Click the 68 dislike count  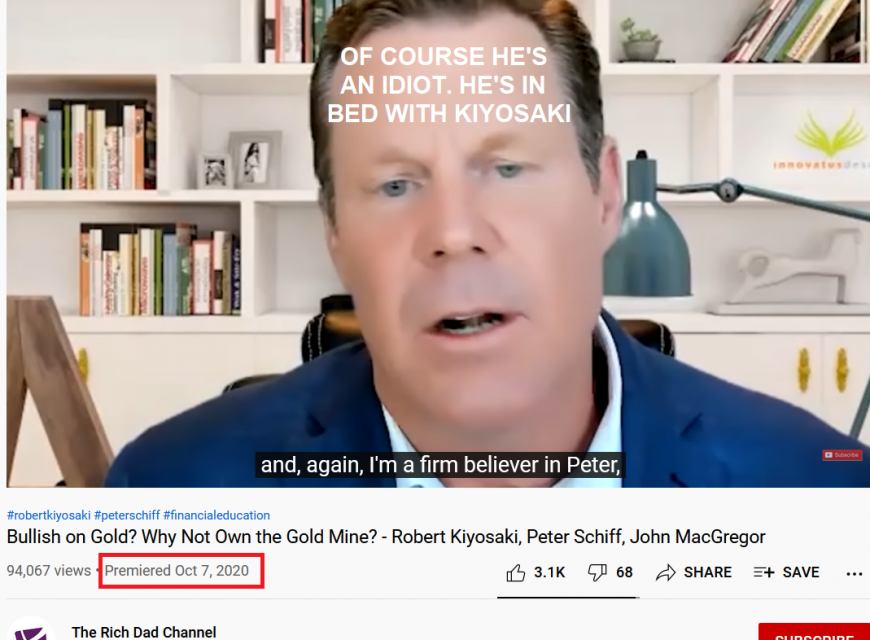click(x=624, y=572)
